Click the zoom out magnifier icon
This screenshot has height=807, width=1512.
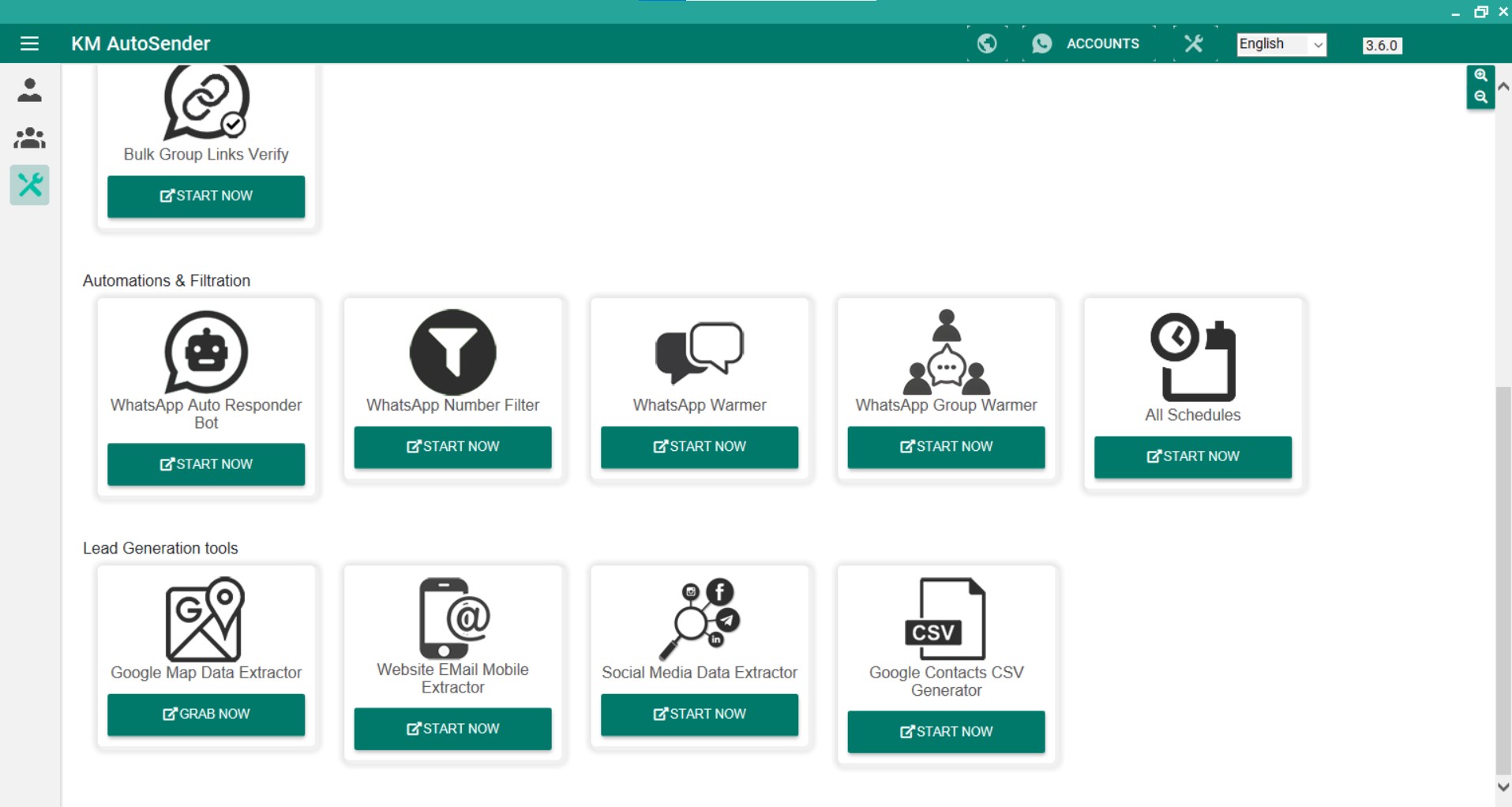(1480, 97)
